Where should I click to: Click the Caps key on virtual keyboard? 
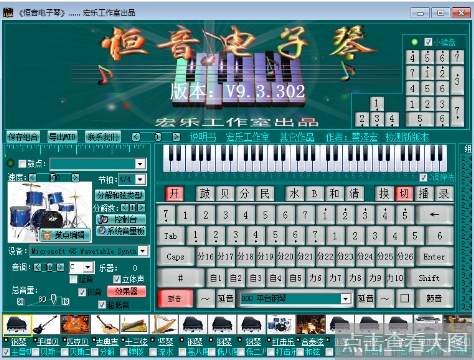click(x=175, y=257)
